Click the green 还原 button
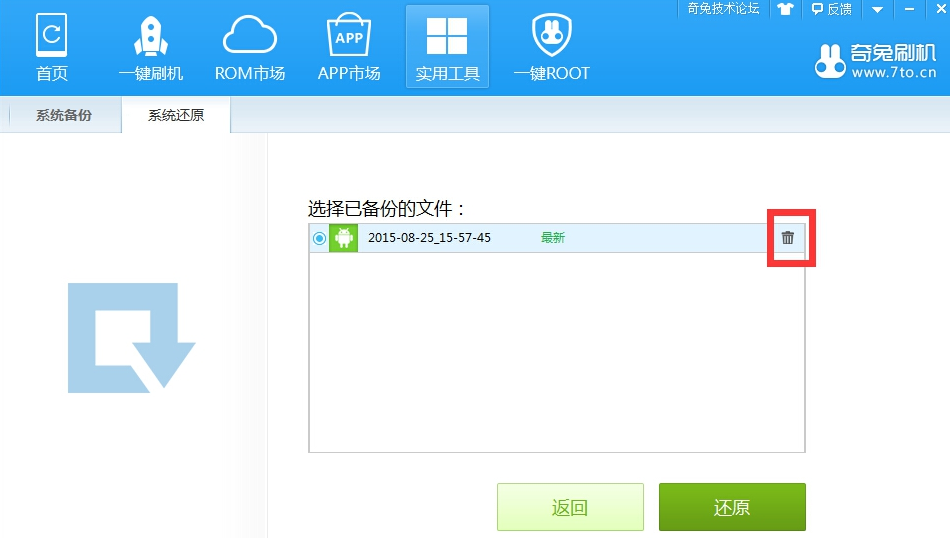The image size is (950, 538). [x=732, y=507]
